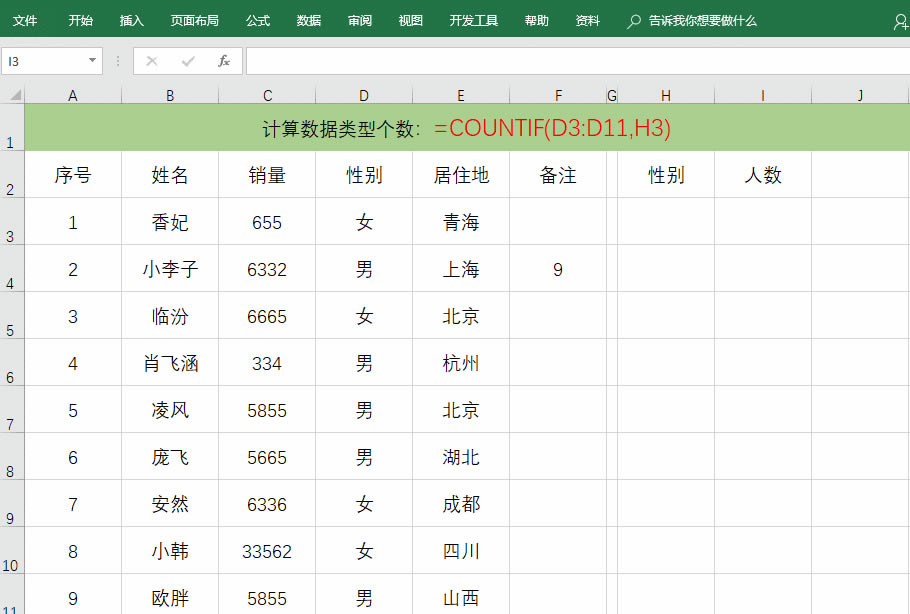Select the row 5 header
Screen dimensions: 910x614
[x=12, y=316]
